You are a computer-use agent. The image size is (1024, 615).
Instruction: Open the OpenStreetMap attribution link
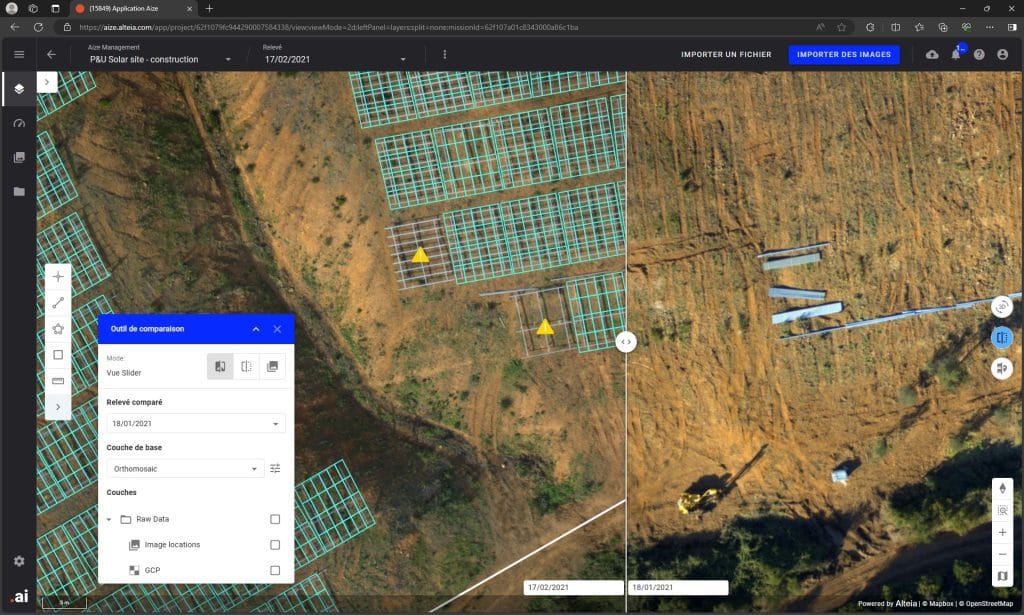coord(989,603)
